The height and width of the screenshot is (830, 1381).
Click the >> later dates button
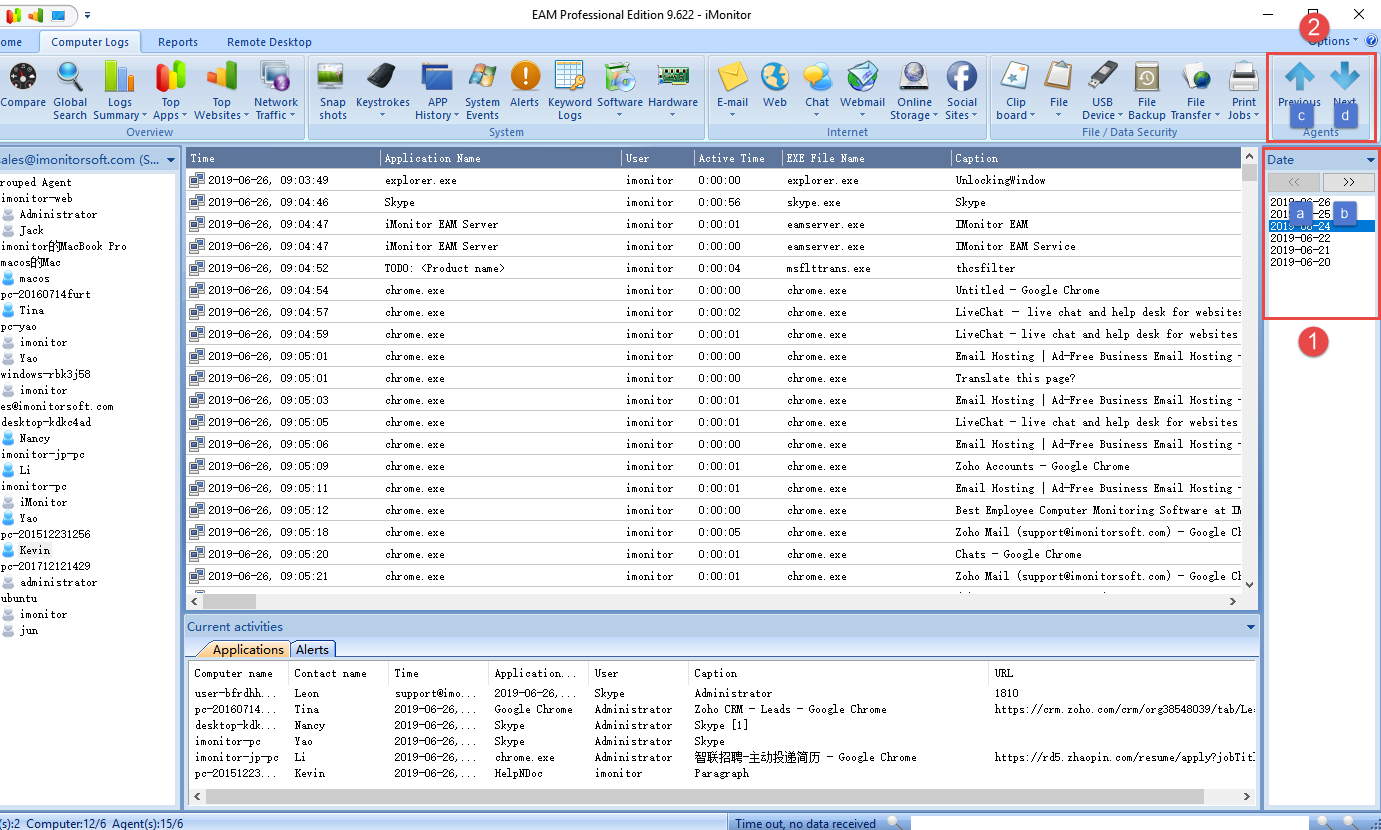[1349, 182]
